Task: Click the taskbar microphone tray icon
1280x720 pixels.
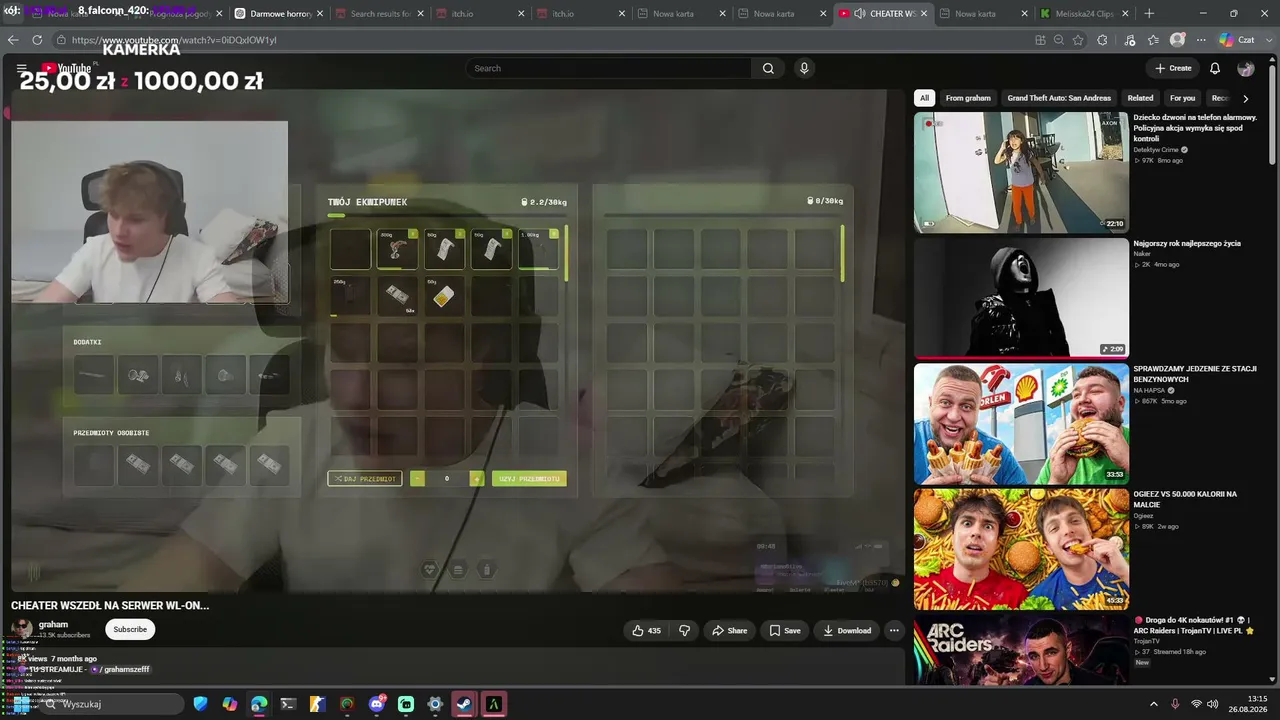Action: pyautogui.click(x=1175, y=704)
